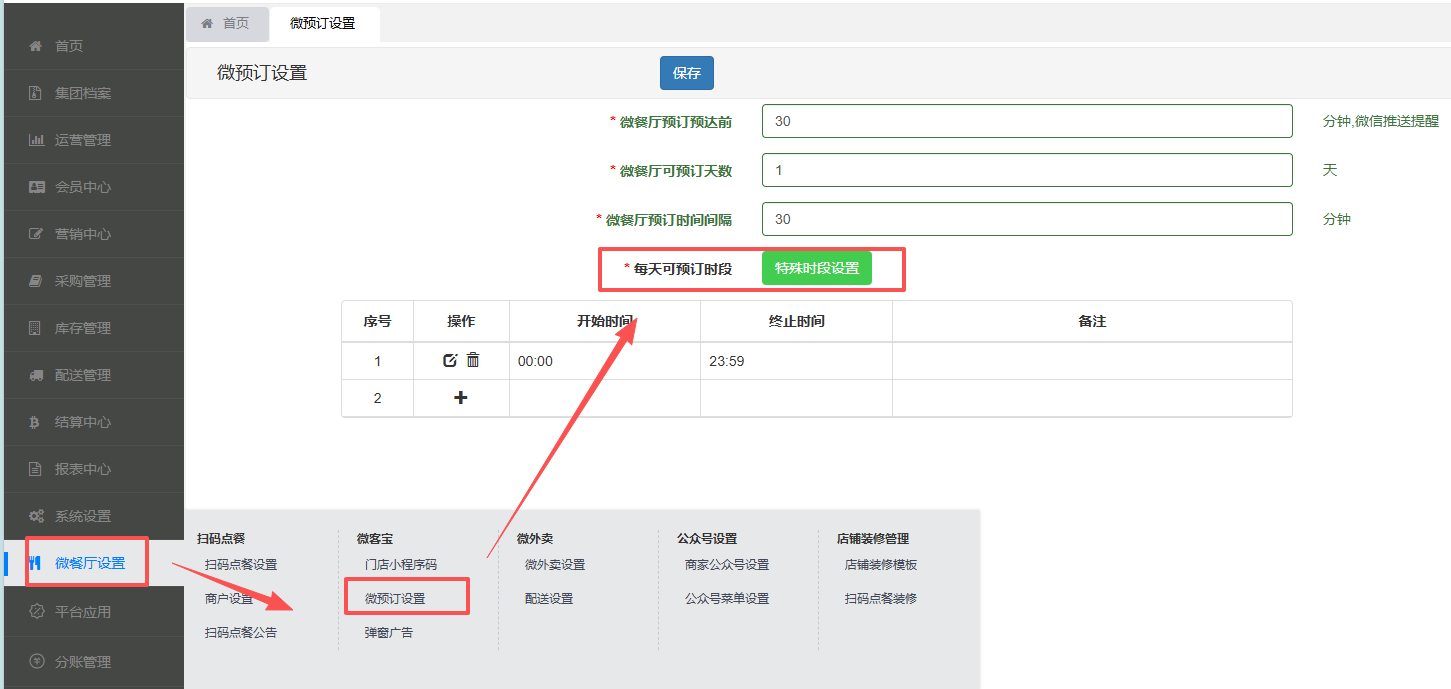The image size is (1451, 689).
Task: Open 扫码点餐设置 in the flyout menu
Action: pyautogui.click(x=241, y=565)
